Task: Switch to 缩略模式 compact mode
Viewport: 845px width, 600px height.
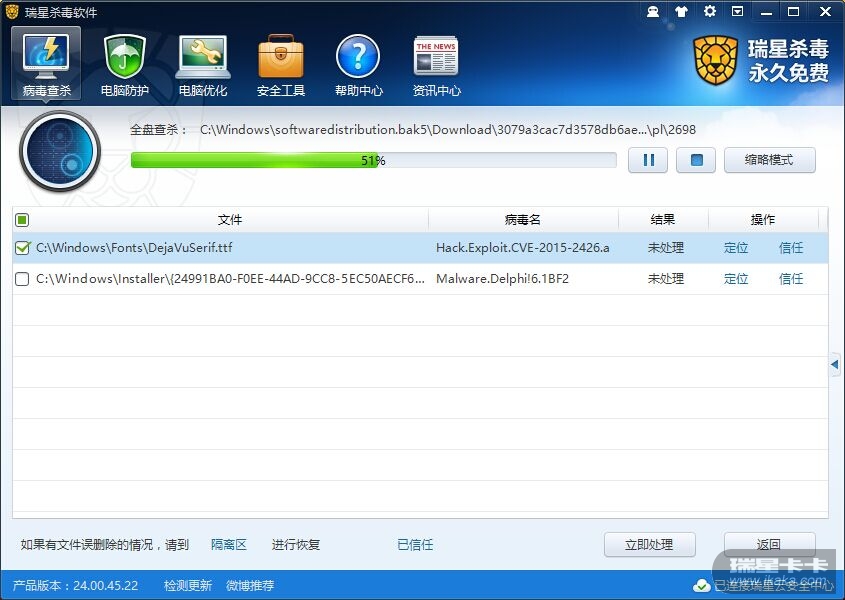Action: [770, 160]
